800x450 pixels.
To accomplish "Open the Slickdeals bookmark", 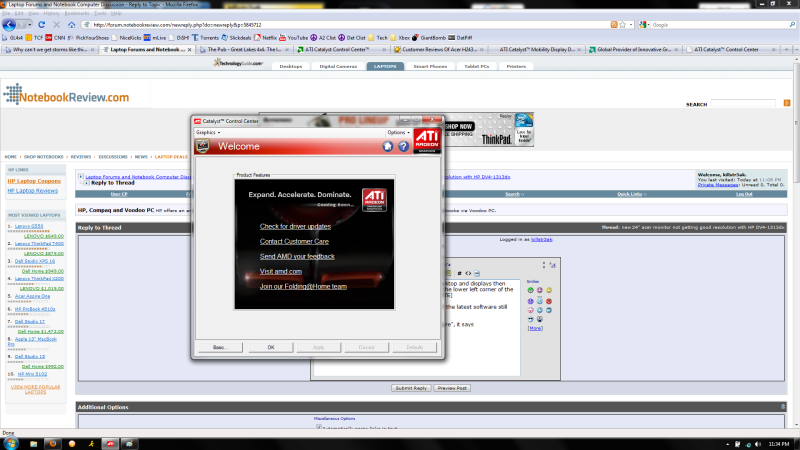I will click(x=236, y=38).
